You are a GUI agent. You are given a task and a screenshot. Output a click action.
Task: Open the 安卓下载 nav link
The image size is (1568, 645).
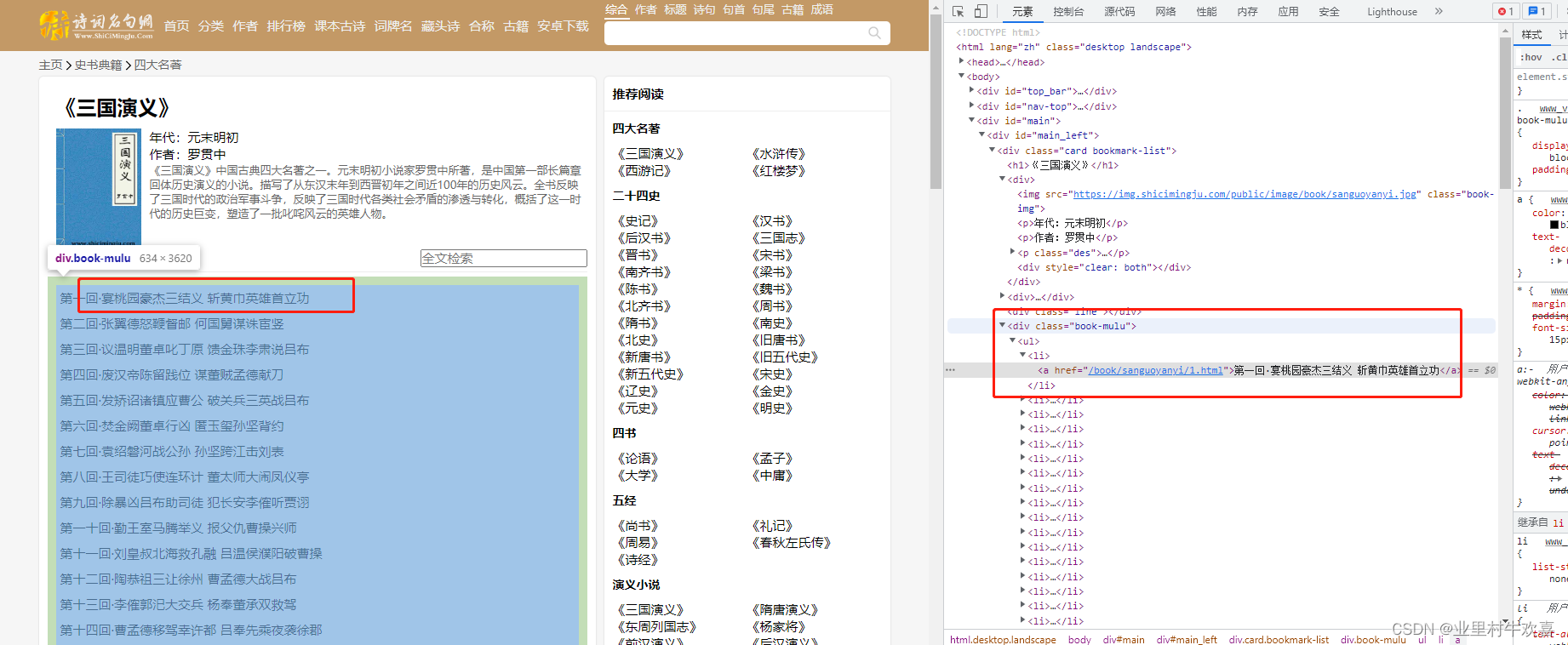pyautogui.click(x=563, y=26)
